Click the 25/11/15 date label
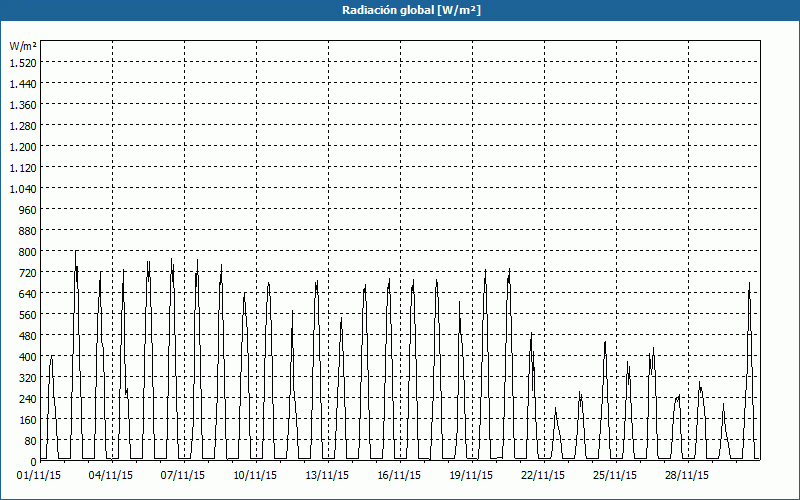The image size is (800, 500). click(x=615, y=476)
